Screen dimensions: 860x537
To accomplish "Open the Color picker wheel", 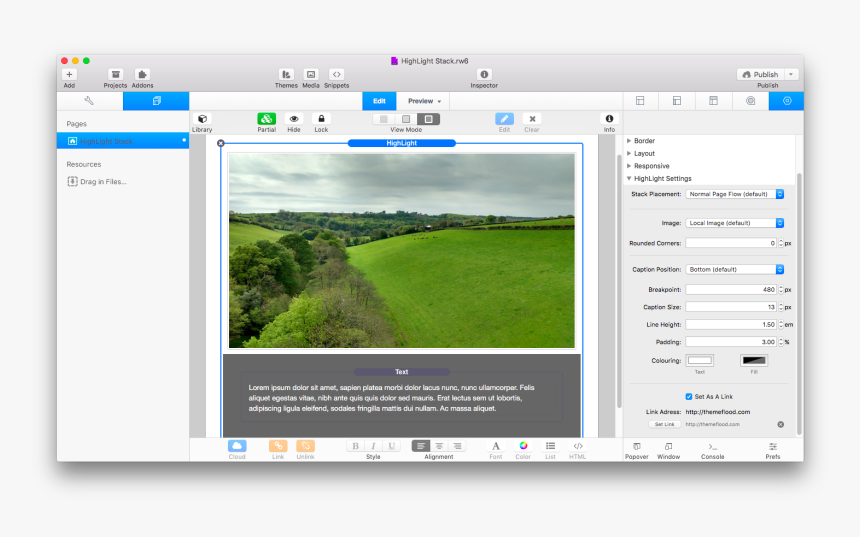I will (523, 446).
